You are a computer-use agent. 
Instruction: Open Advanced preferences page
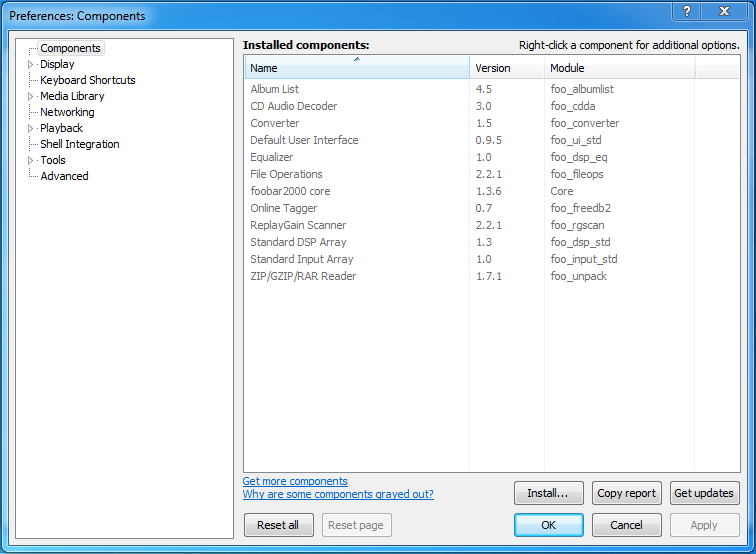[65, 176]
